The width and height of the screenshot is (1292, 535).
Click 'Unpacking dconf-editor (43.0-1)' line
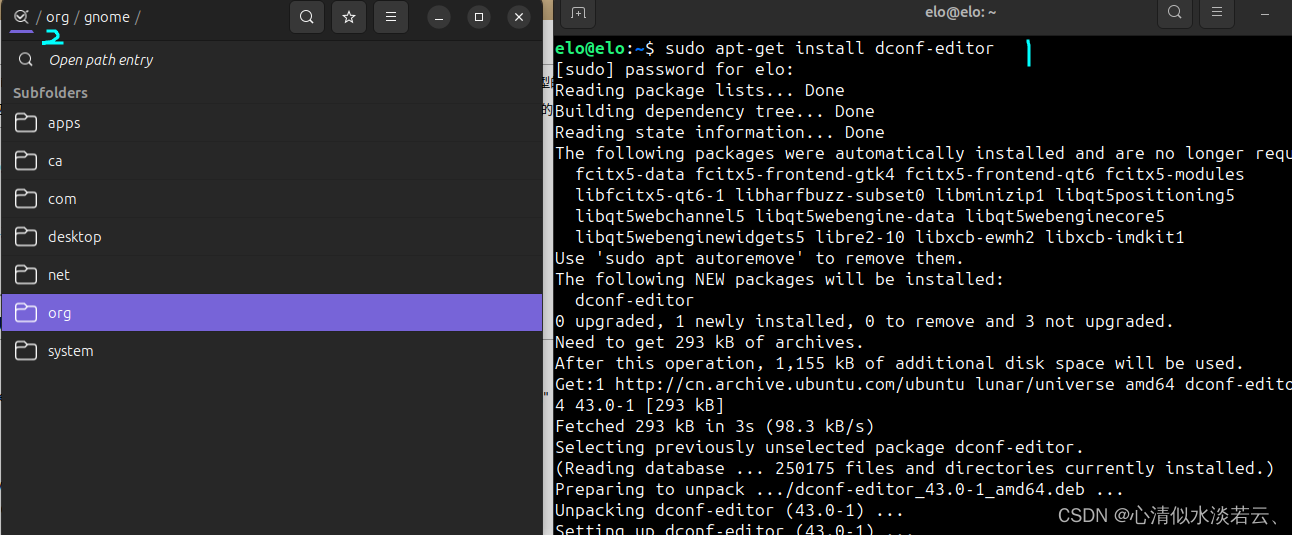[729, 510]
